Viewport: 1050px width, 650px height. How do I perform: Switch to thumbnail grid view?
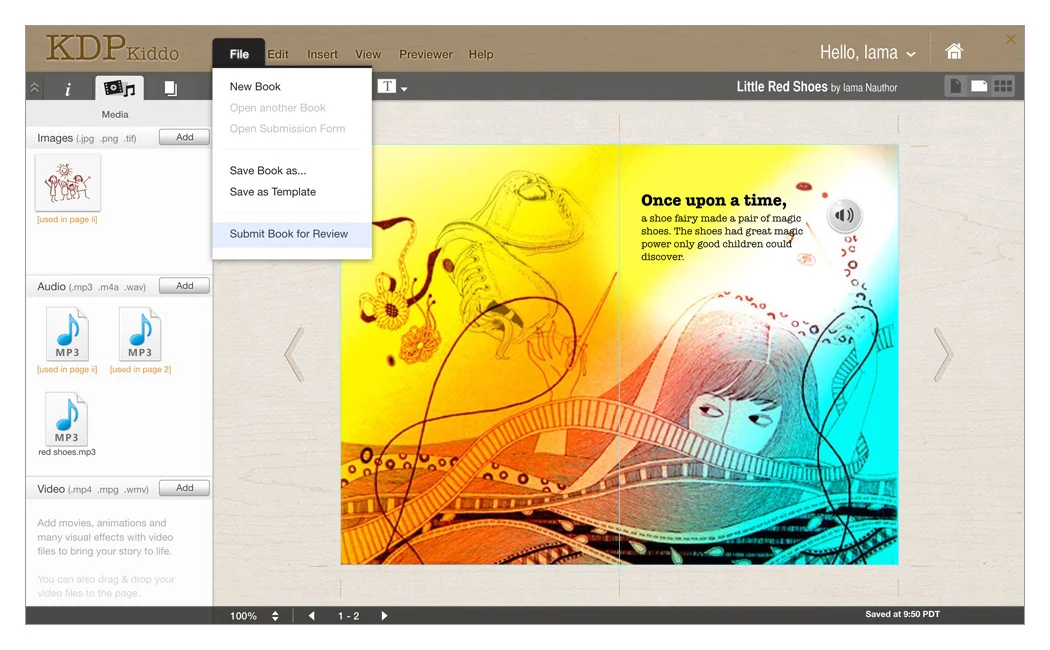coord(1003,87)
